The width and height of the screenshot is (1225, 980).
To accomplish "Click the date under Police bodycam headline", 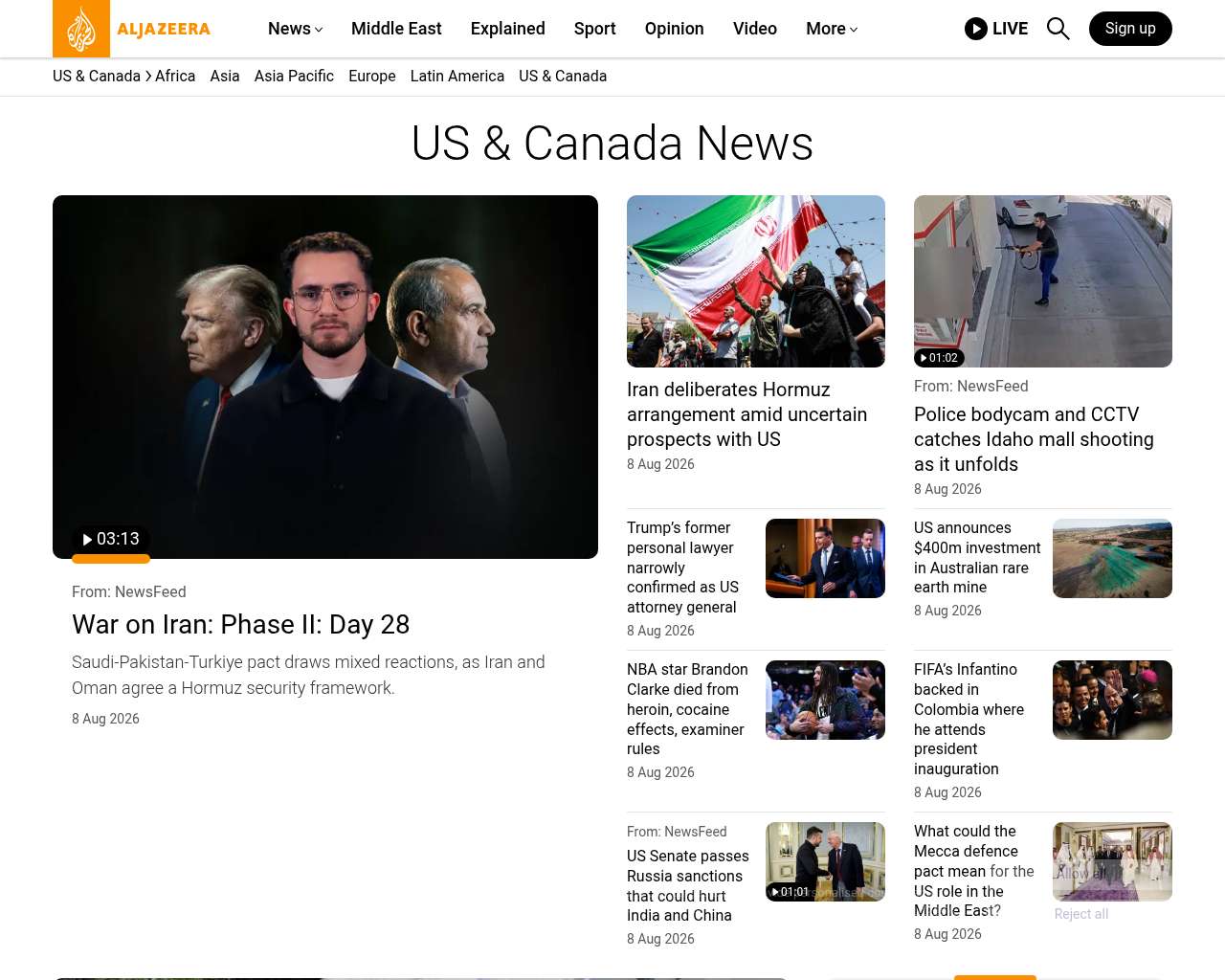I will click(947, 489).
